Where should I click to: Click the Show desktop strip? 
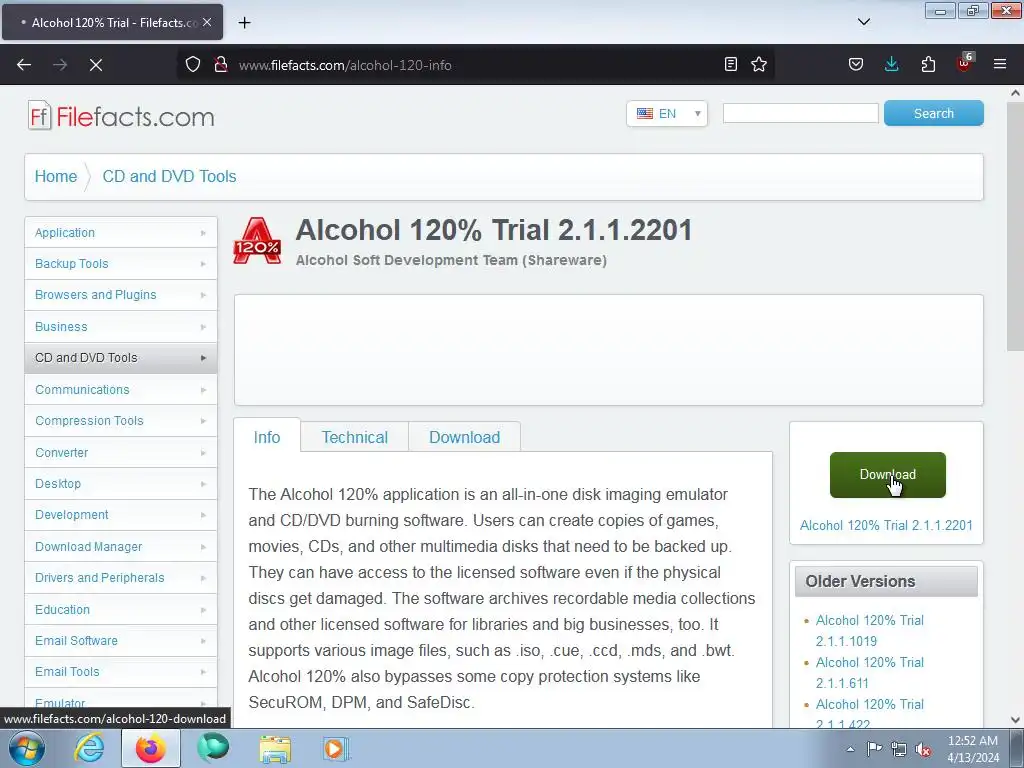coord(1017,748)
